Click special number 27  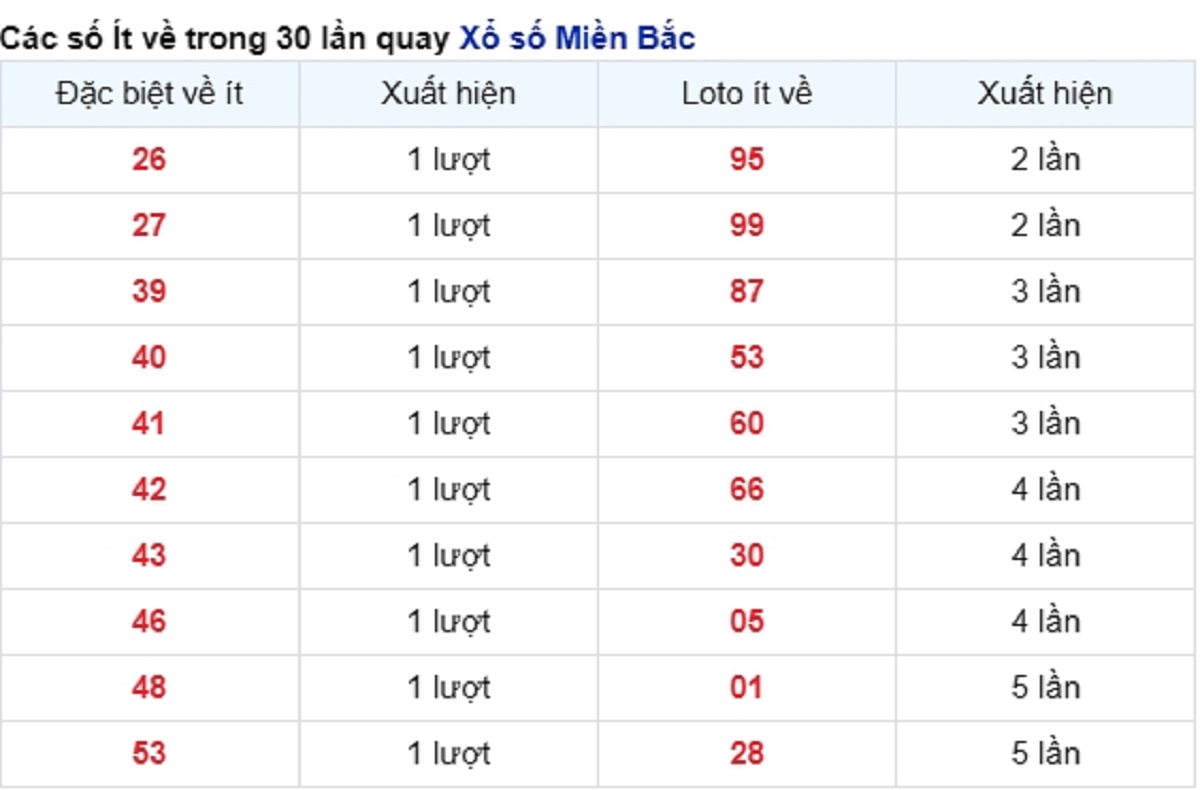[149, 225]
